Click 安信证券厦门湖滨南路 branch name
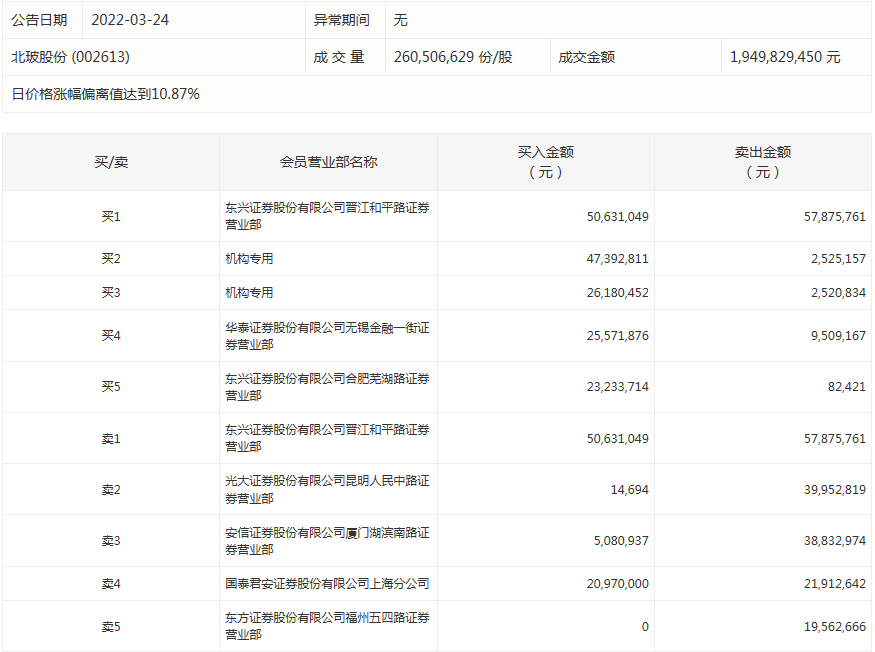 [327, 541]
